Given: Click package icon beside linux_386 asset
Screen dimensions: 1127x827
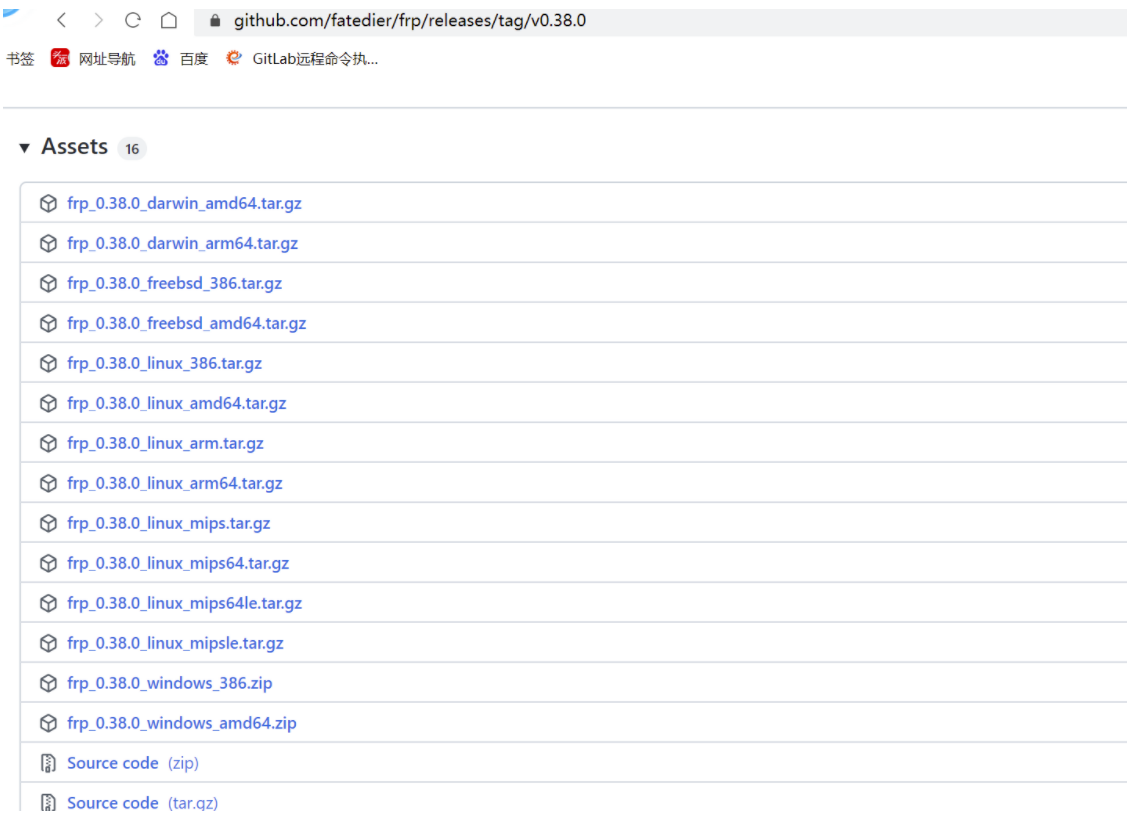Looking at the screenshot, I should pyautogui.click(x=48, y=364).
